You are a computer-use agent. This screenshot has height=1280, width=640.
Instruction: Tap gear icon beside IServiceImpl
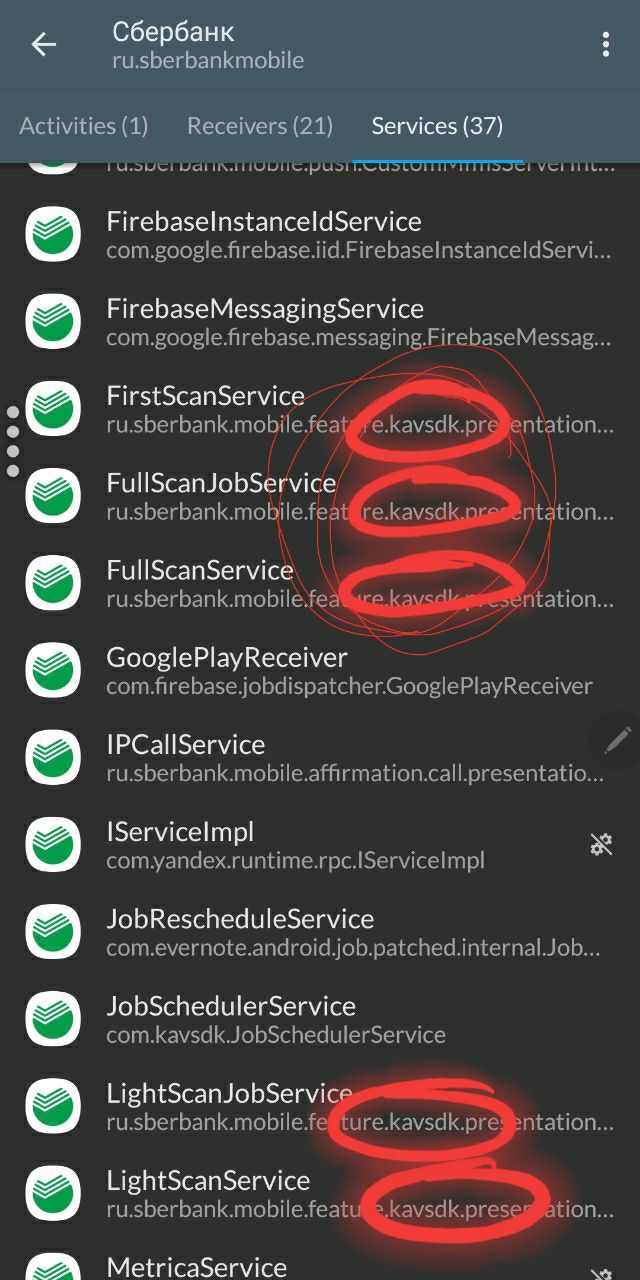[601, 845]
